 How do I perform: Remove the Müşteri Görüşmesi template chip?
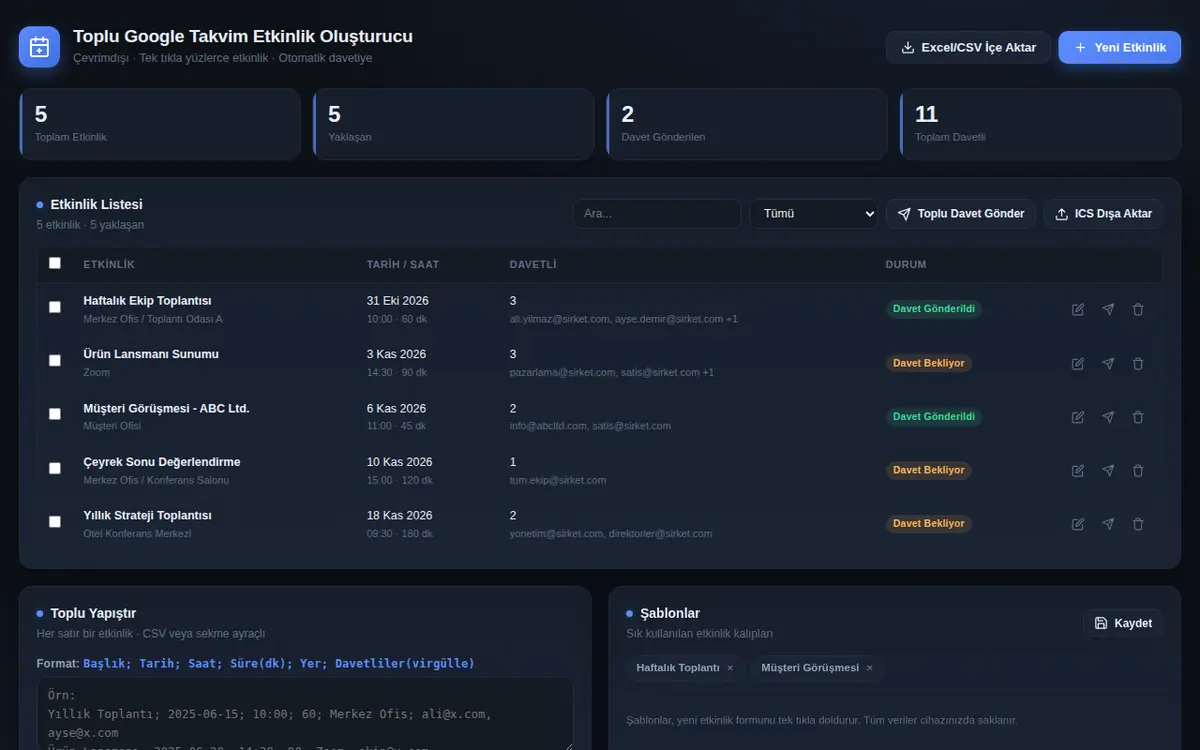tap(869, 668)
